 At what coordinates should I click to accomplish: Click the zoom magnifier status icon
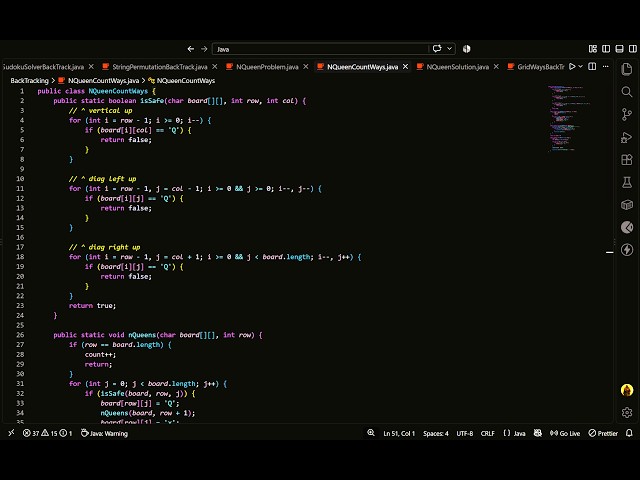[371, 433]
